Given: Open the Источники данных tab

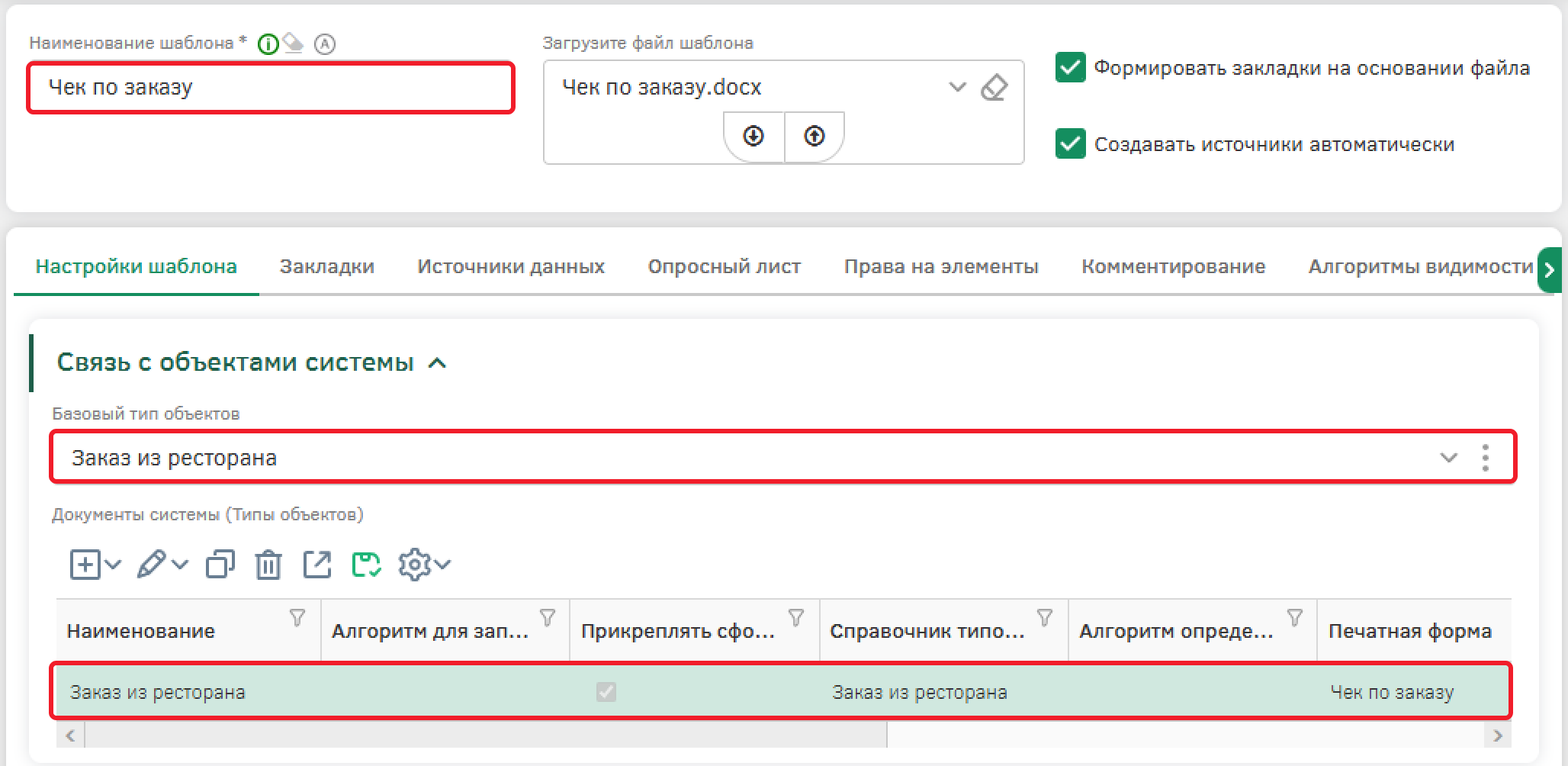Looking at the screenshot, I should click(x=510, y=266).
